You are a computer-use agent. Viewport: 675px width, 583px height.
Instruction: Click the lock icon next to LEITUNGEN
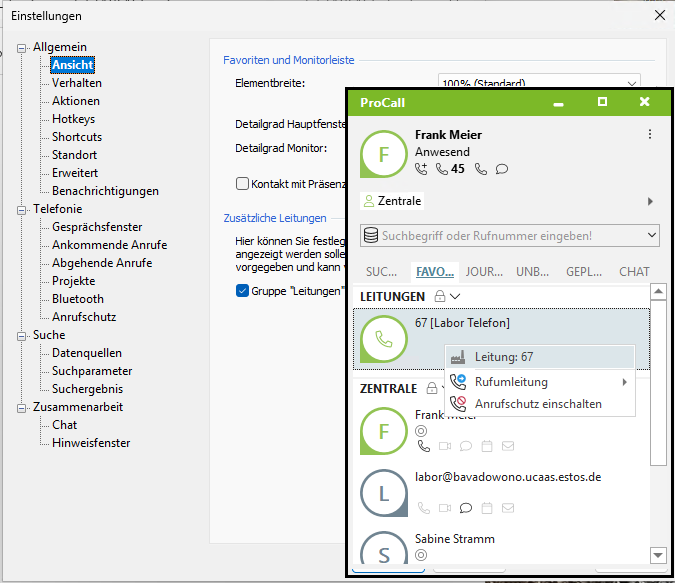click(x=438, y=297)
